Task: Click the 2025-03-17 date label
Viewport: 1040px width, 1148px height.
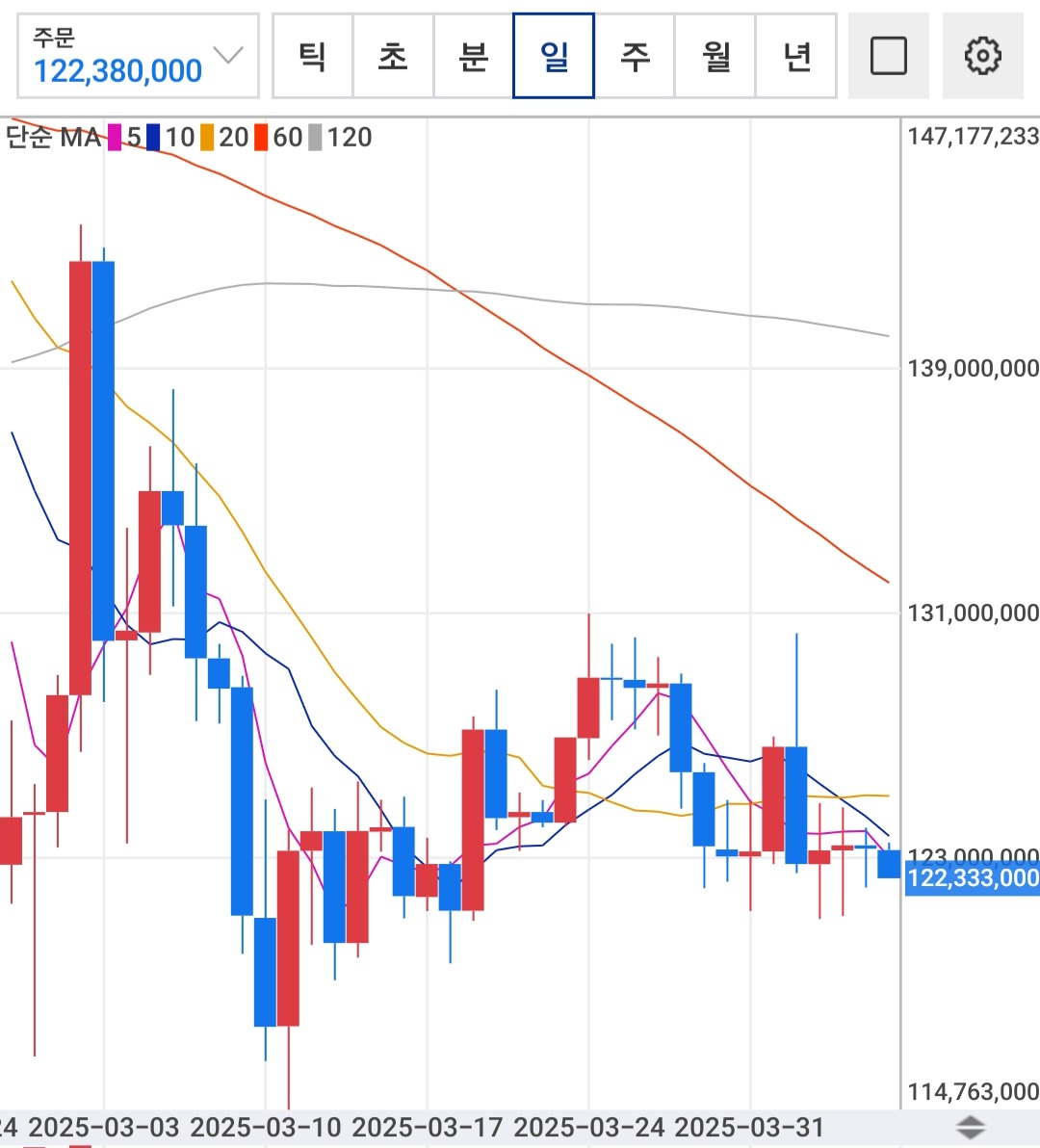Action: click(427, 1128)
